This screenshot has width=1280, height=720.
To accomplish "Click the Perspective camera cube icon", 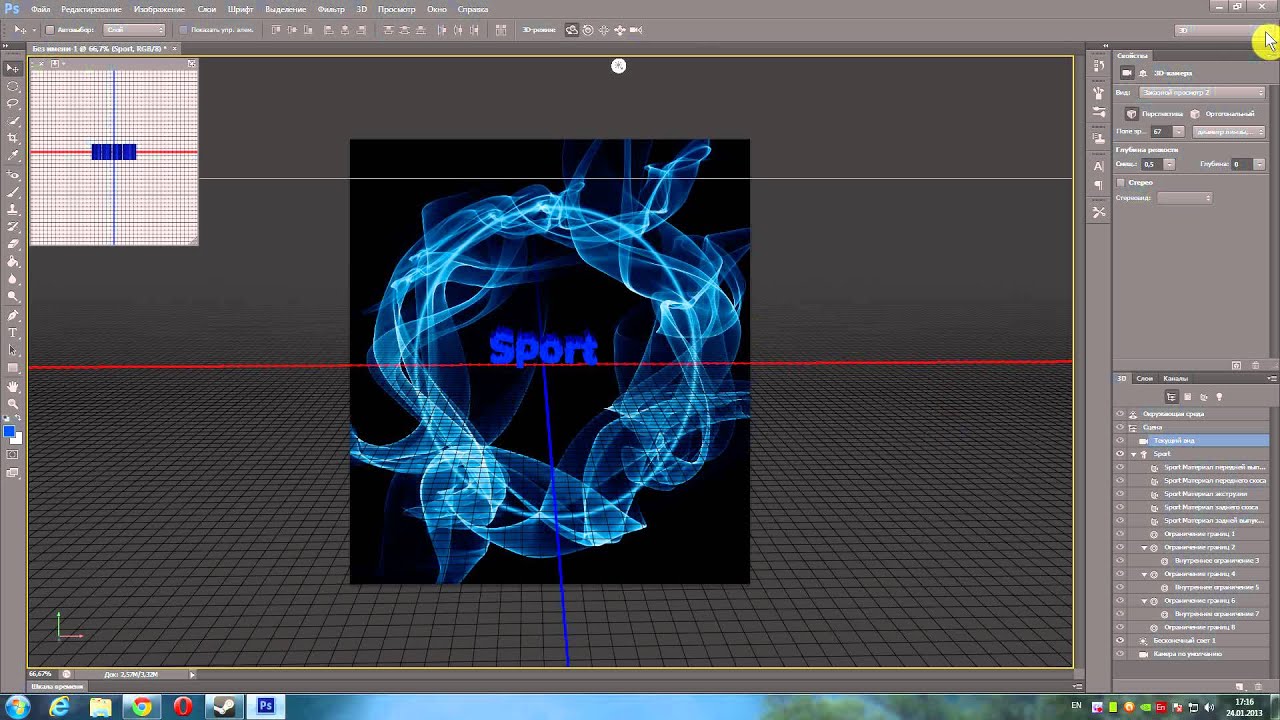I will pos(1131,114).
